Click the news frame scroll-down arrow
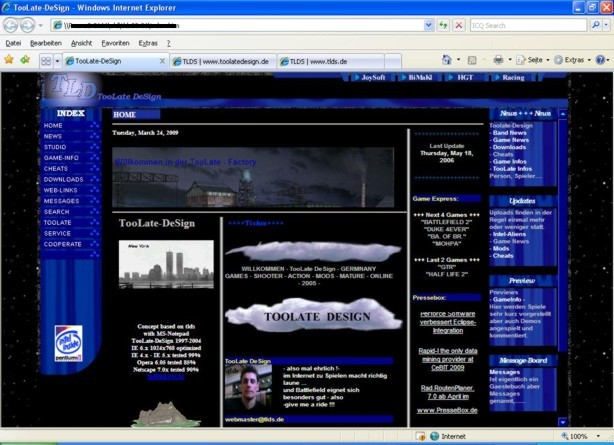The height and width of the screenshot is (445, 614). [x=563, y=422]
